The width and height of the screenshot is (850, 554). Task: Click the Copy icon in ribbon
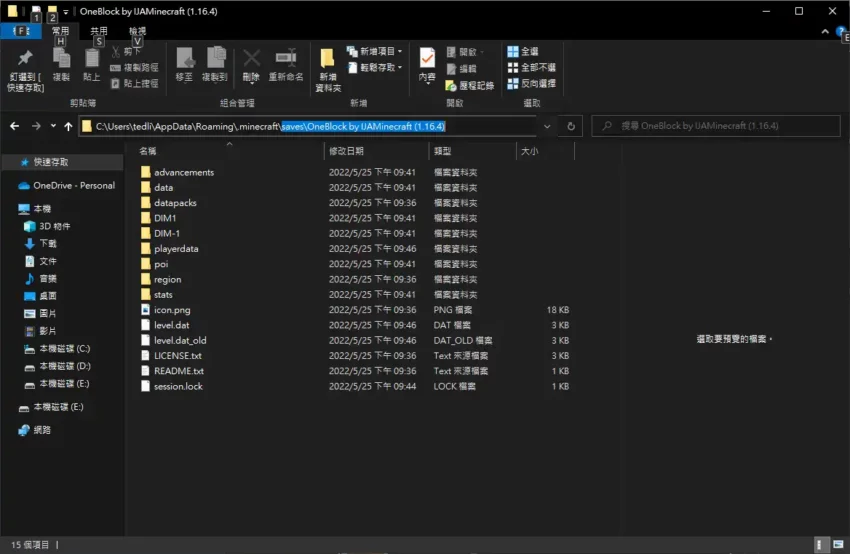[x=61, y=58]
